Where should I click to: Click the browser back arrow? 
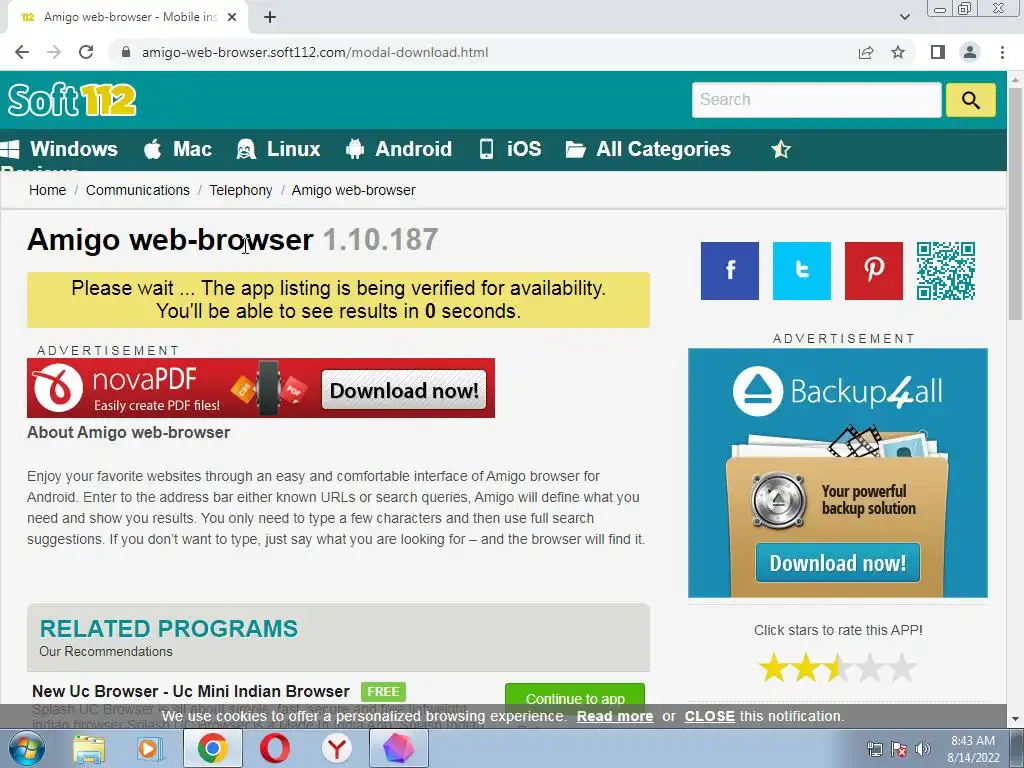tap(22, 52)
